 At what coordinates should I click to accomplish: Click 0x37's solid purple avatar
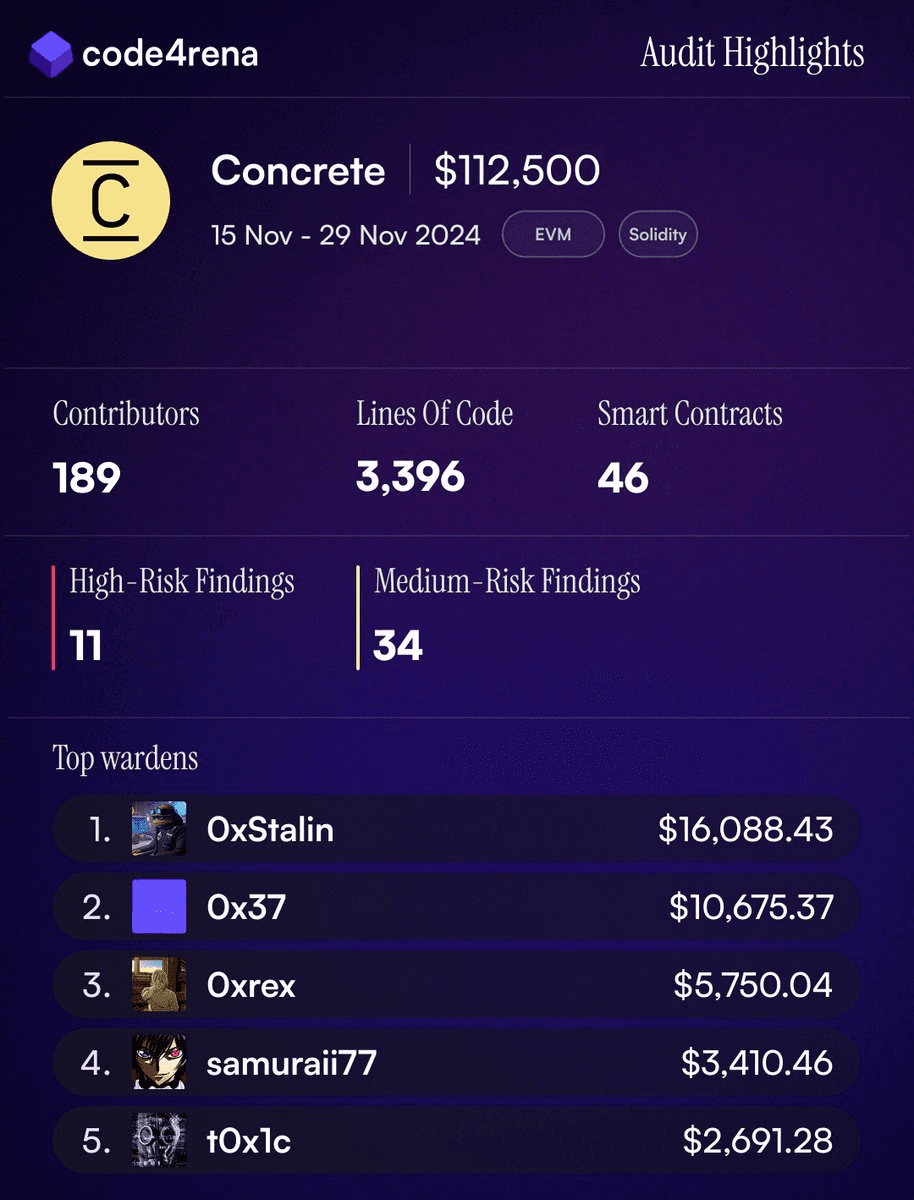click(159, 907)
